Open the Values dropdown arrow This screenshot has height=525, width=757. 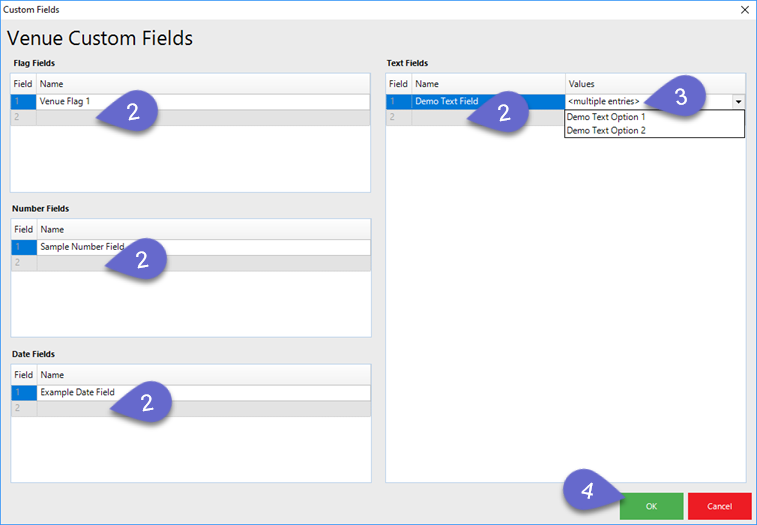point(738,102)
